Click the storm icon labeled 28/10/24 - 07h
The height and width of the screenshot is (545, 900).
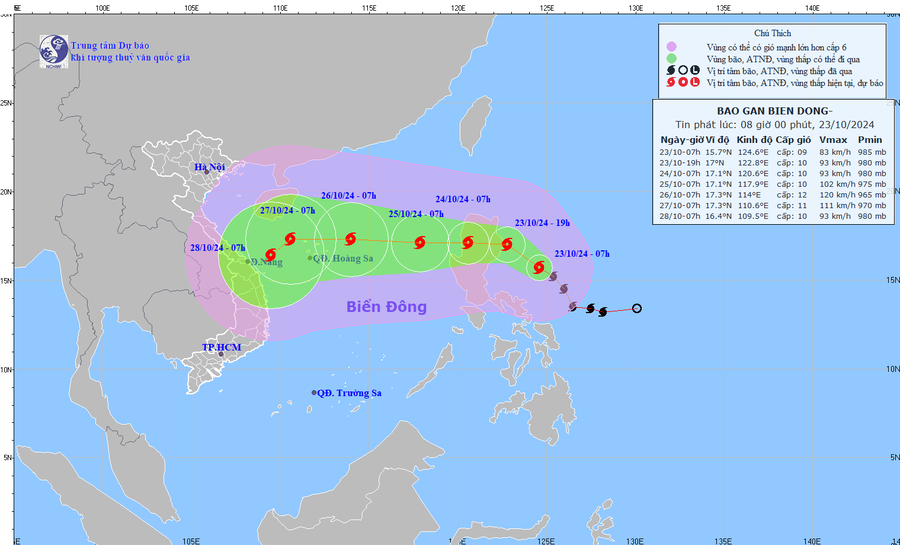271,255
